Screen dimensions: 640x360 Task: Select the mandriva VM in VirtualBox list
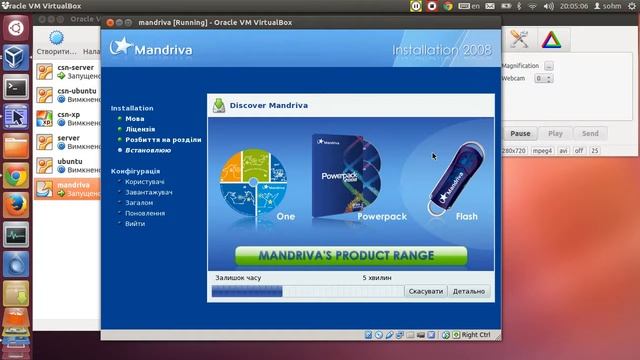coord(68,189)
